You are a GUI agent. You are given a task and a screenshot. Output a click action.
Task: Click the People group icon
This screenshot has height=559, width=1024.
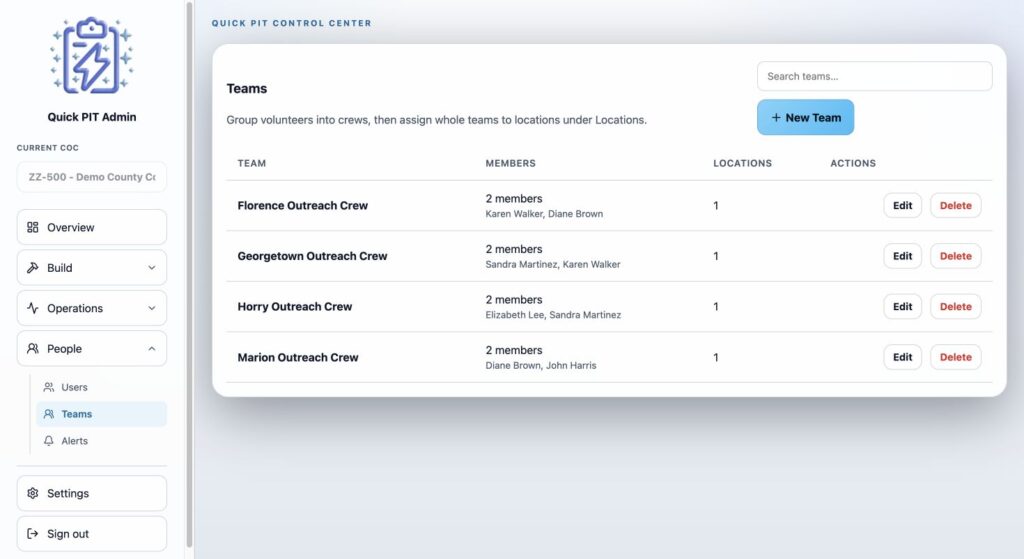point(33,349)
